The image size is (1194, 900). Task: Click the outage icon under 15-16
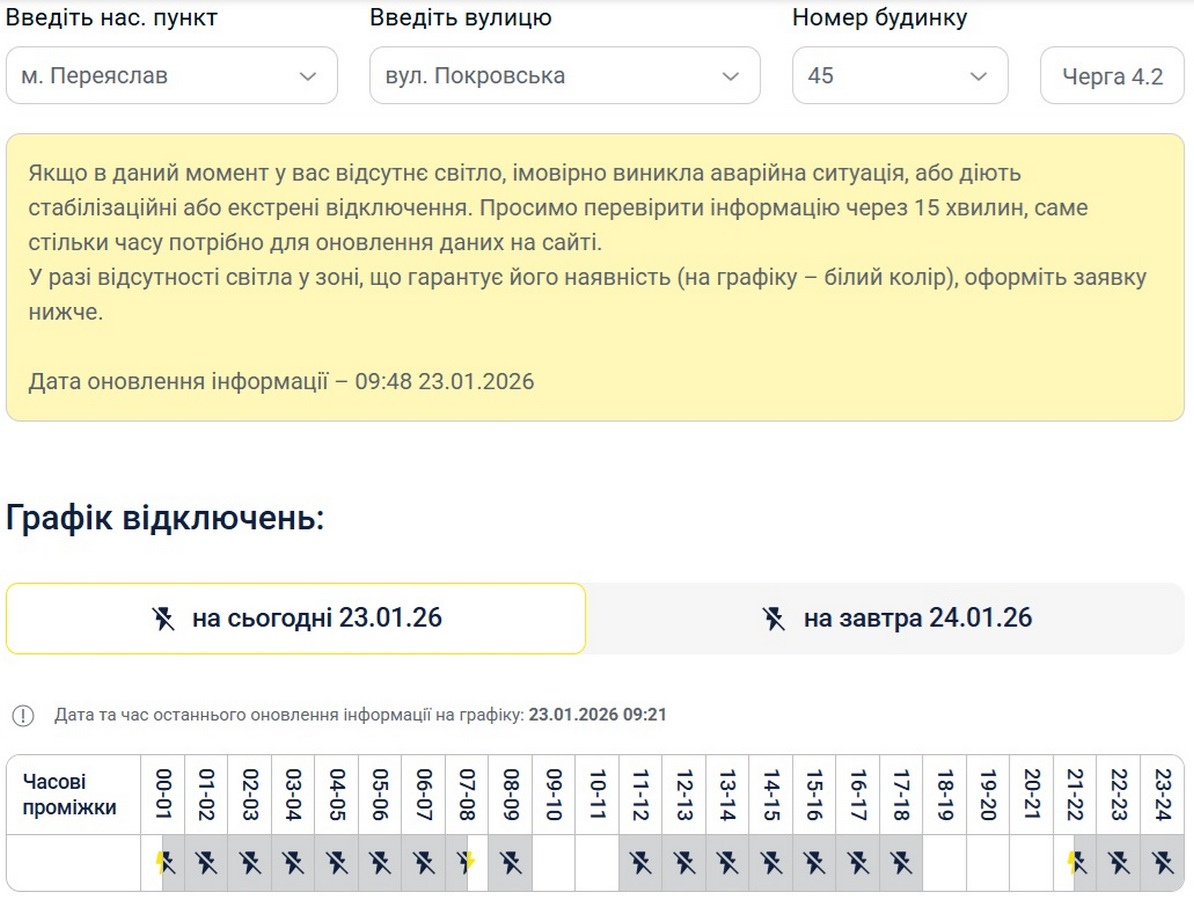point(815,862)
